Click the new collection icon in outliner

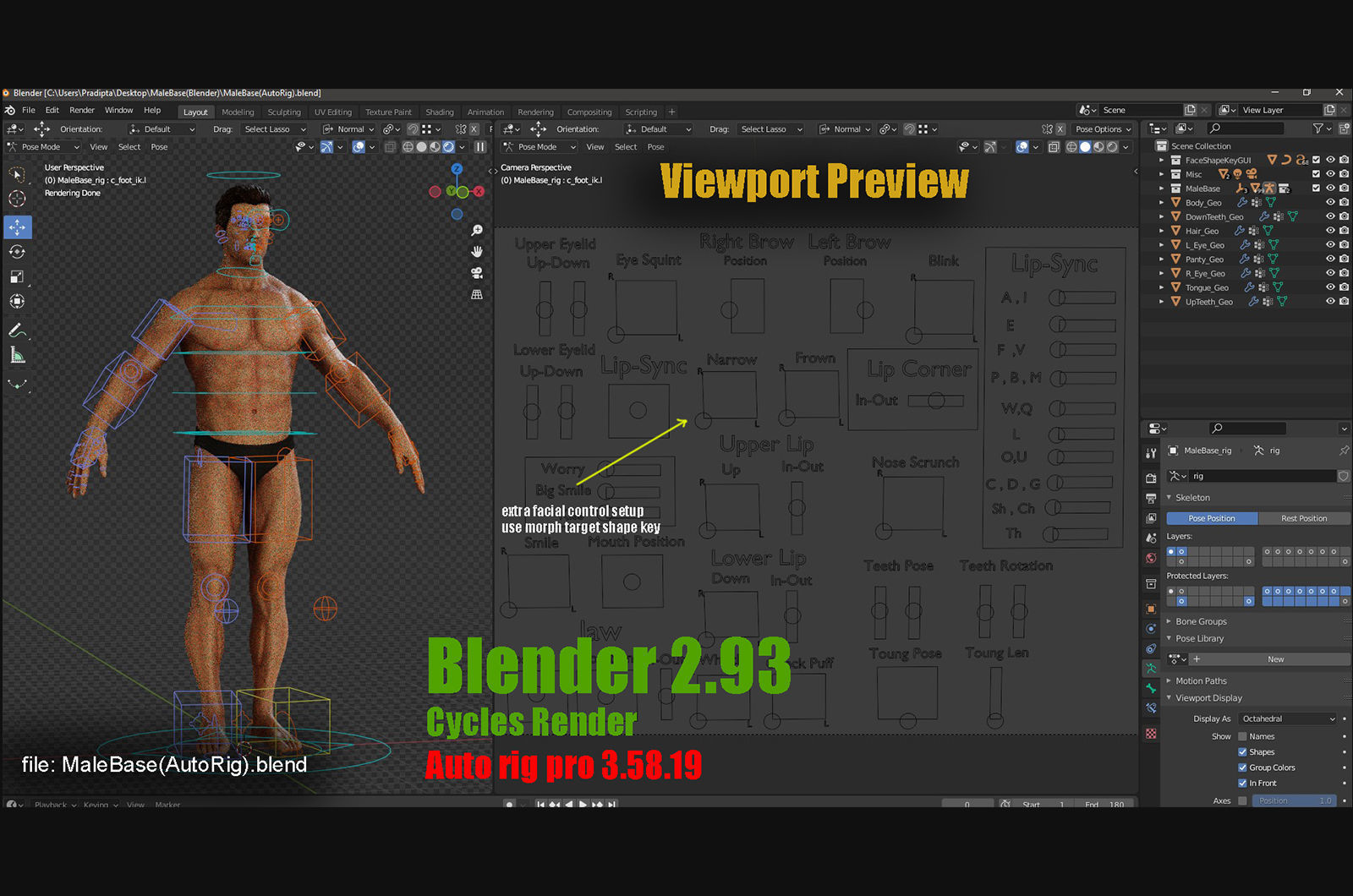(x=1345, y=128)
